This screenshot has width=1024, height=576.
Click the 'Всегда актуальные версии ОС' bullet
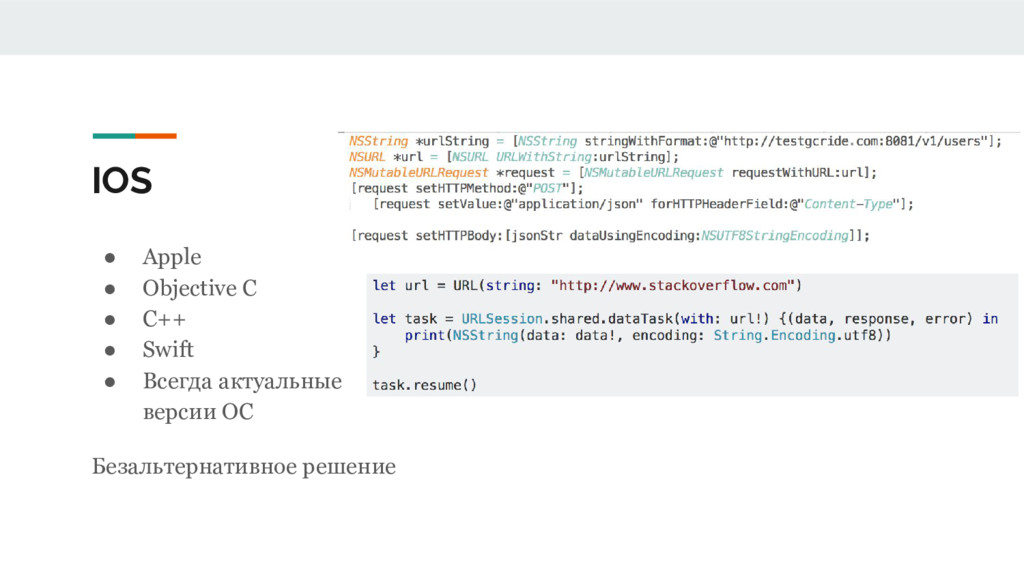pos(242,396)
